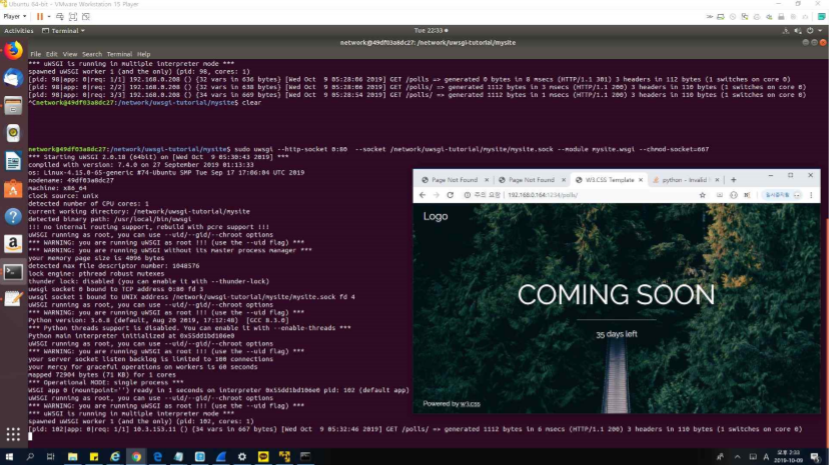Launch LibreOffice Writer from the dock
Screen dimensions: 832x466
13,161
